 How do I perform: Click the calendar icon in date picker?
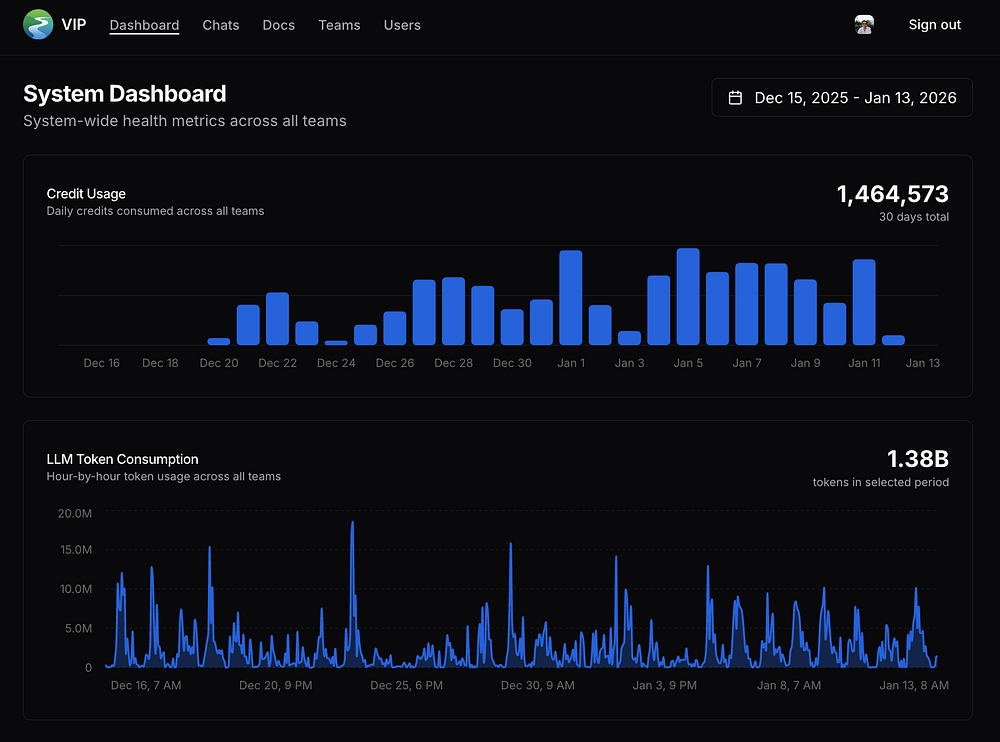(736, 98)
